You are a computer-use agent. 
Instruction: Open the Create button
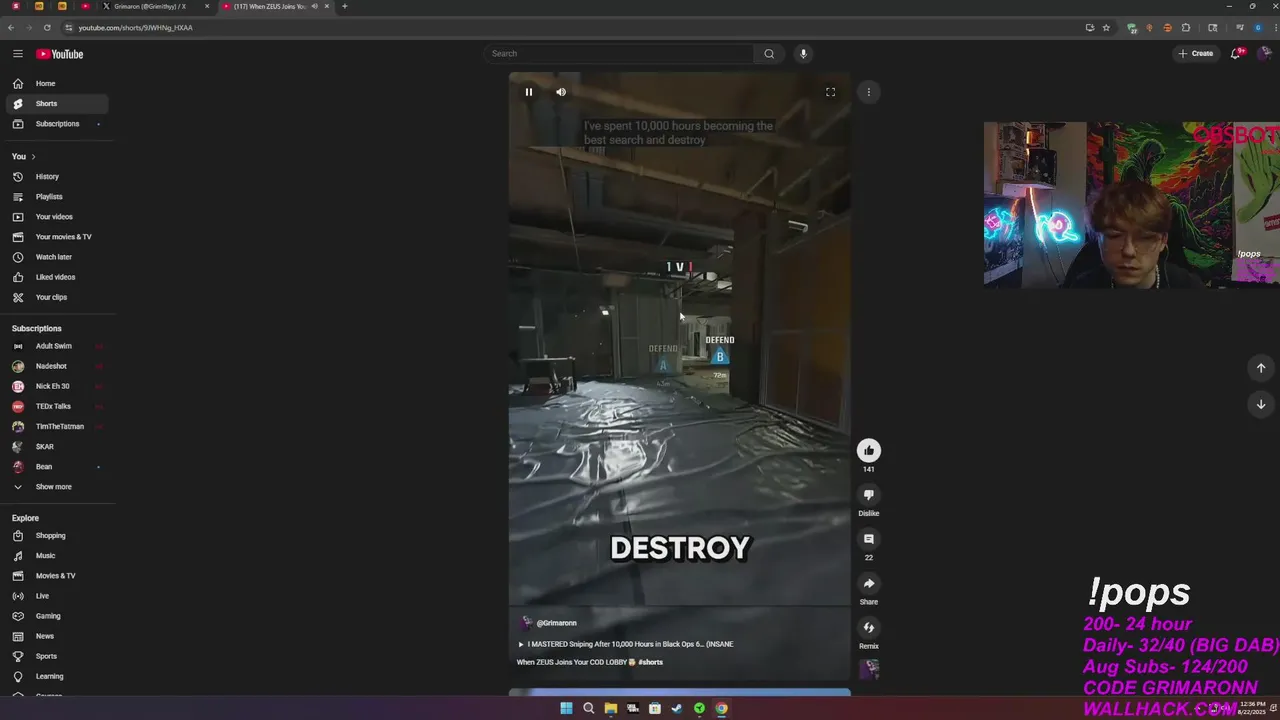1196,54
